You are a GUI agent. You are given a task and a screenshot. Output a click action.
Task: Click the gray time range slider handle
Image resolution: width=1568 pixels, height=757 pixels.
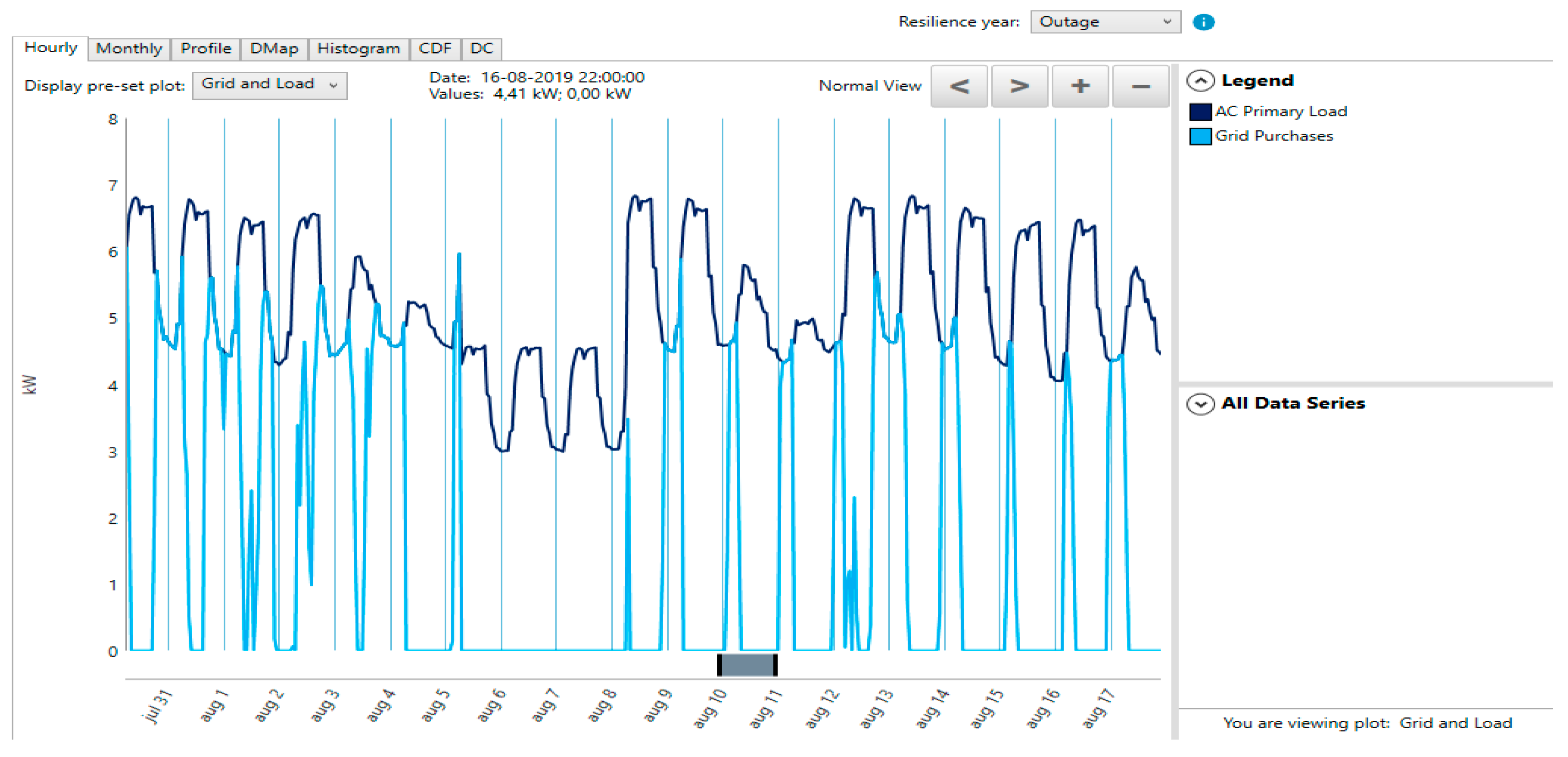tap(747, 664)
